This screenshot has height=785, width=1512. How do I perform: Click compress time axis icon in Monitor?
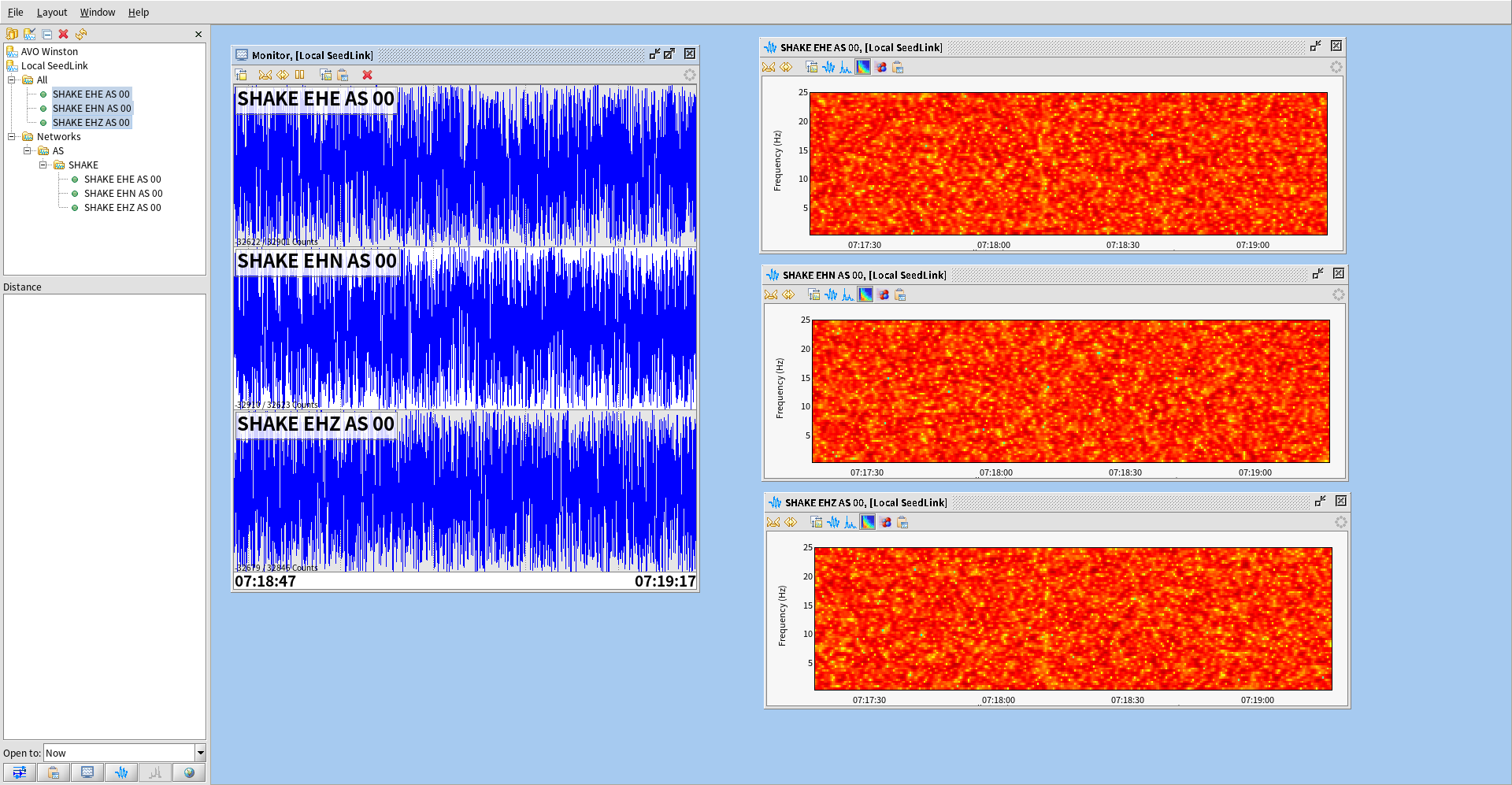click(265, 75)
